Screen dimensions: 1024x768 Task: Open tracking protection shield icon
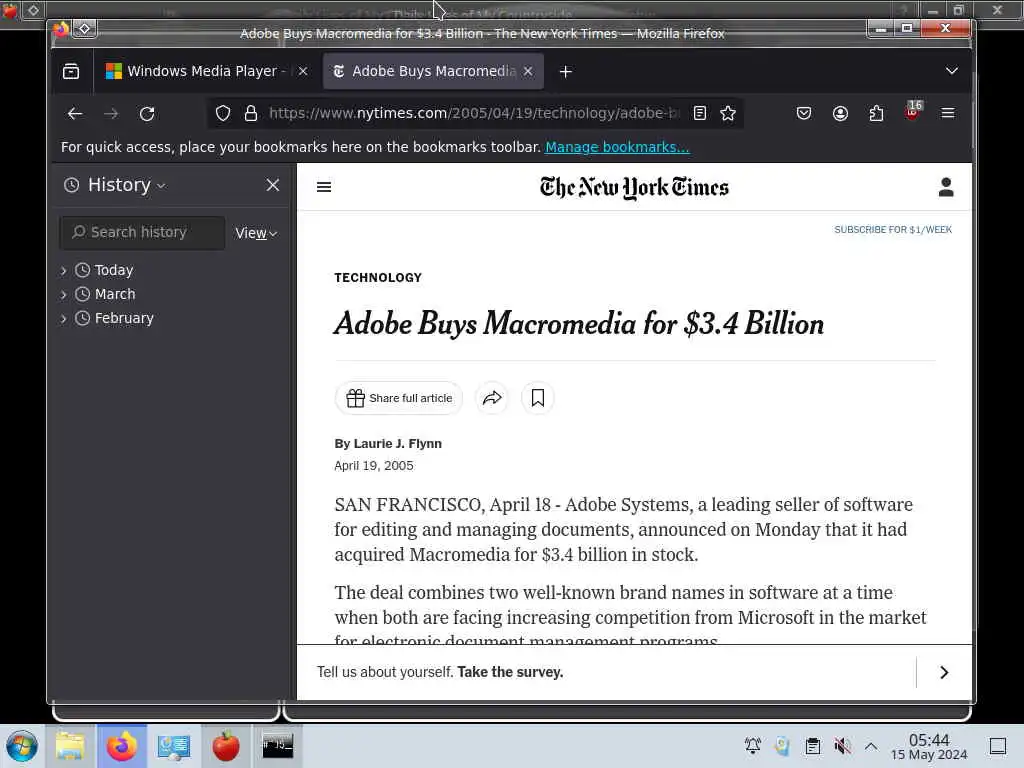[223, 114]
